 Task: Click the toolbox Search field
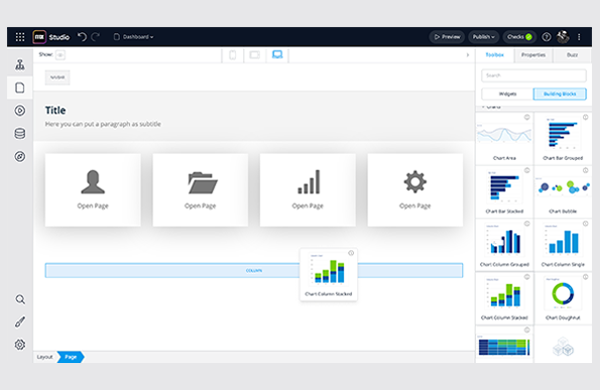[534, 75]
